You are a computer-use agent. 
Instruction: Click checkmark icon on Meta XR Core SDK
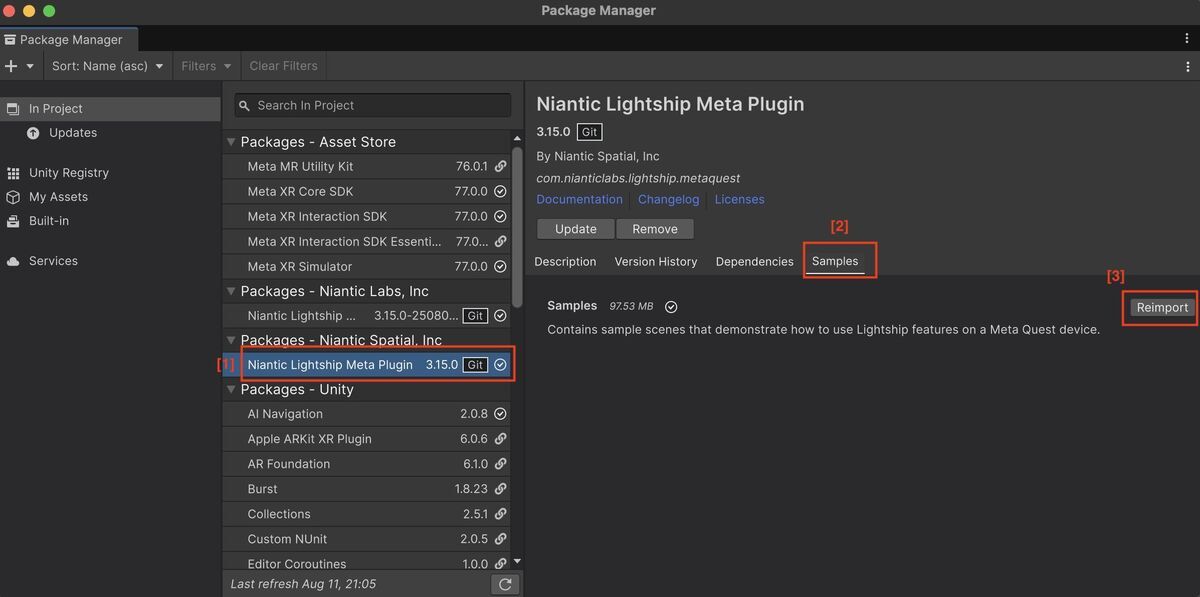500,192
